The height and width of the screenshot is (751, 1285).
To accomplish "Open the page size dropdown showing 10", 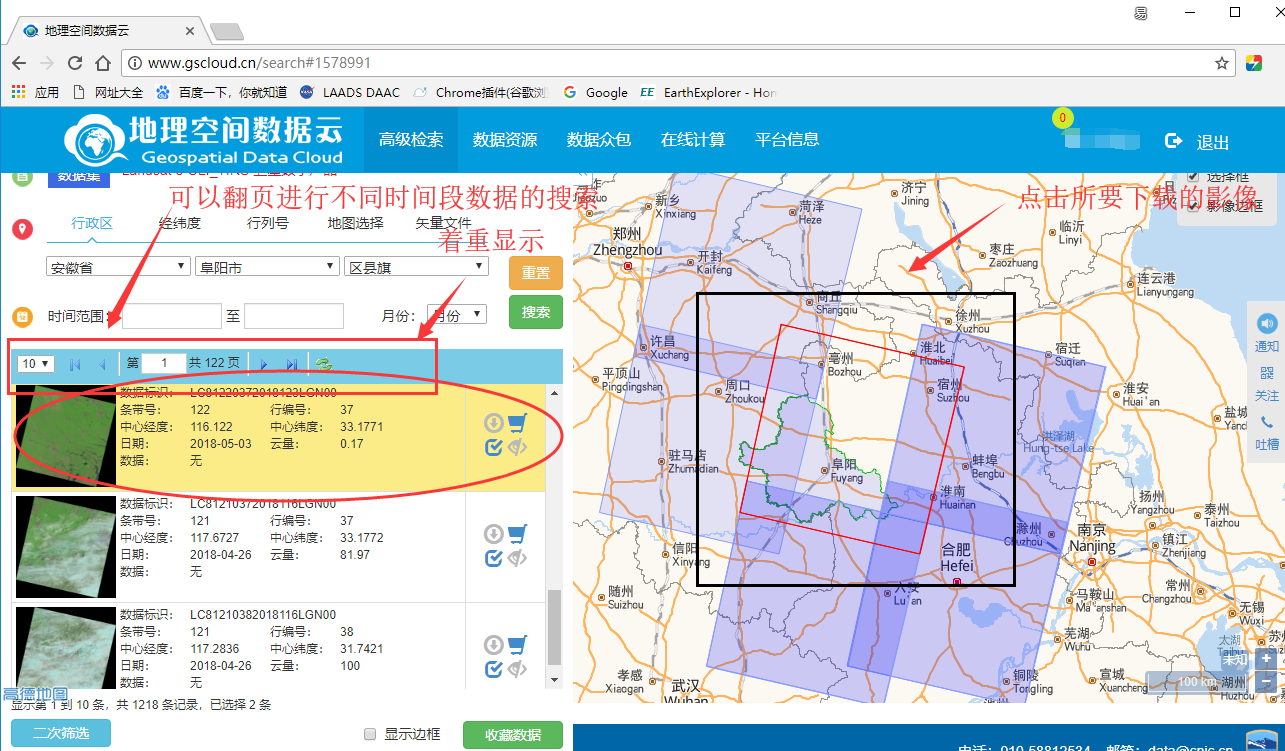I will (x=36, y=364).
